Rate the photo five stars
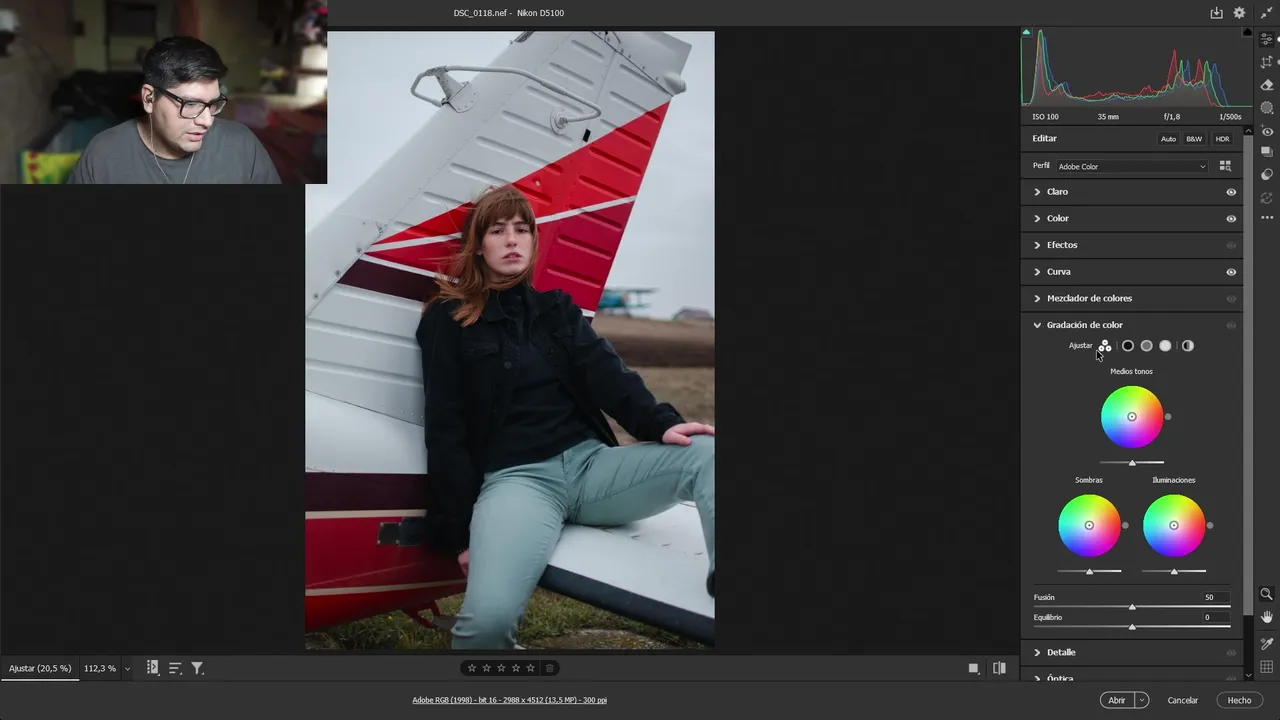This screenshot has width=1280, height=720. point(530,668)
